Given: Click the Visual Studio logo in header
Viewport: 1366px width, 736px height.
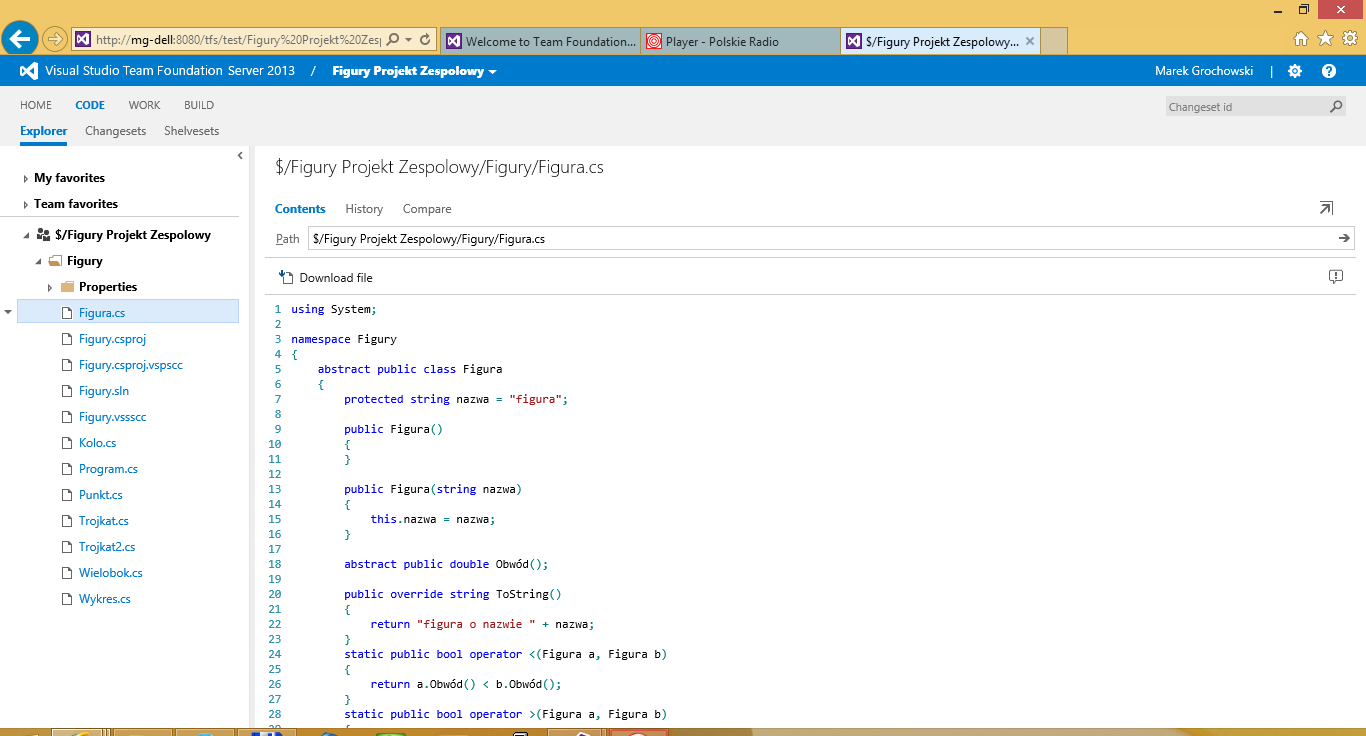Looking at the screenshot, I should (29, 71).
